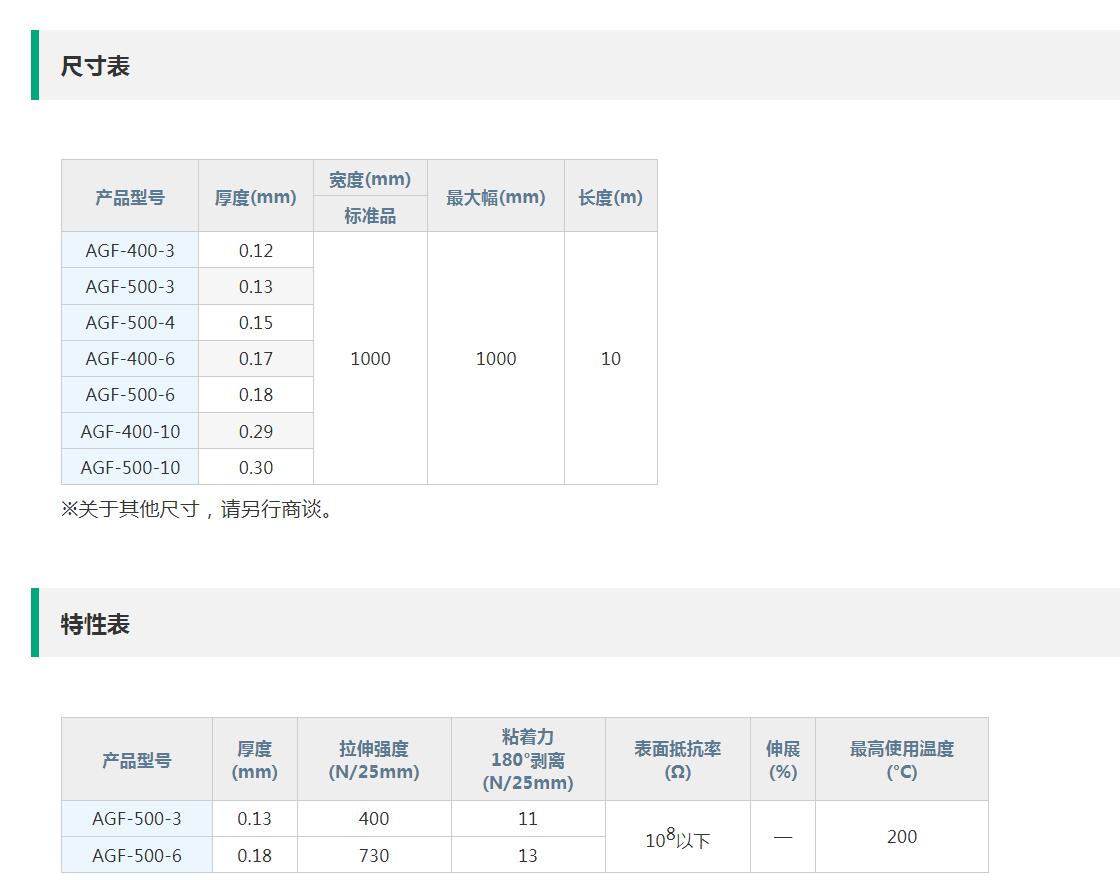
Task: Select the AGF-400-10 model cell
Action: point(130,431)
